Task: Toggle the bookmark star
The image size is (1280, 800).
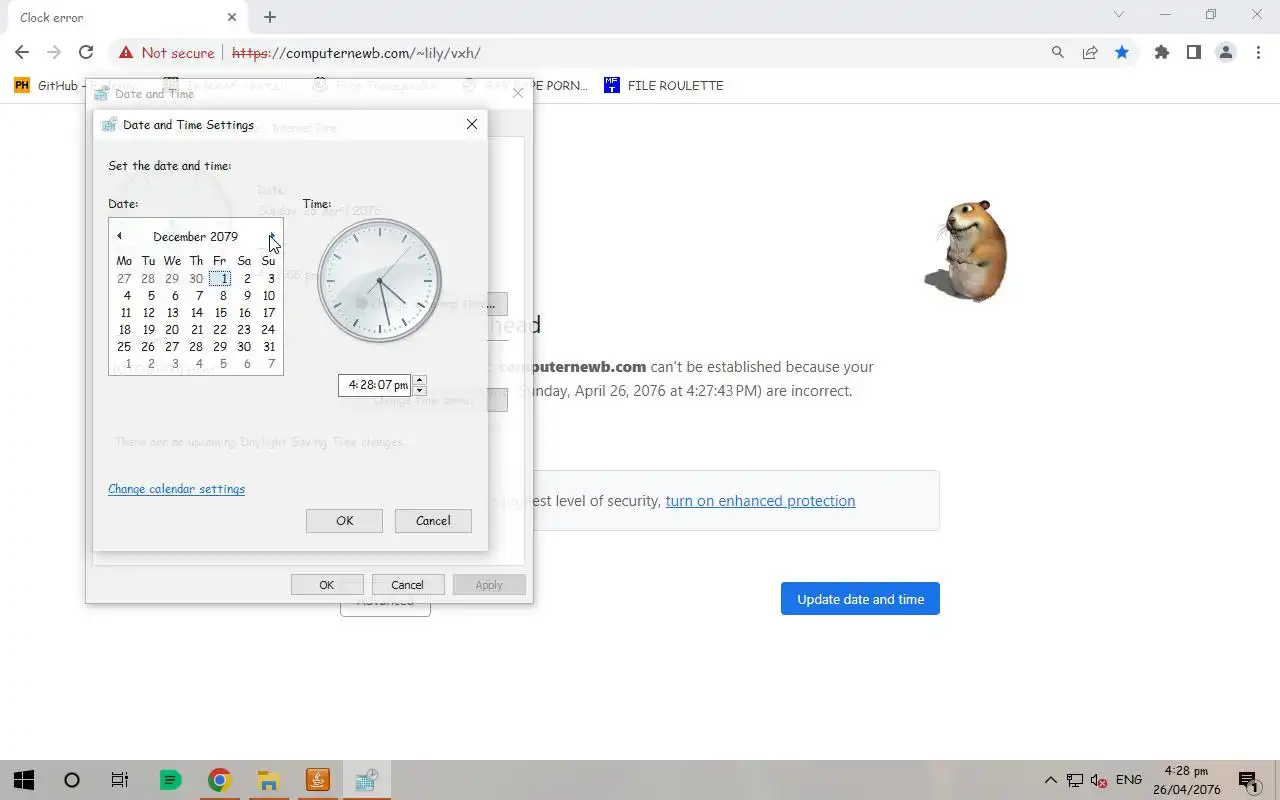Action: pyautogui.click(x=1122, y=53)
